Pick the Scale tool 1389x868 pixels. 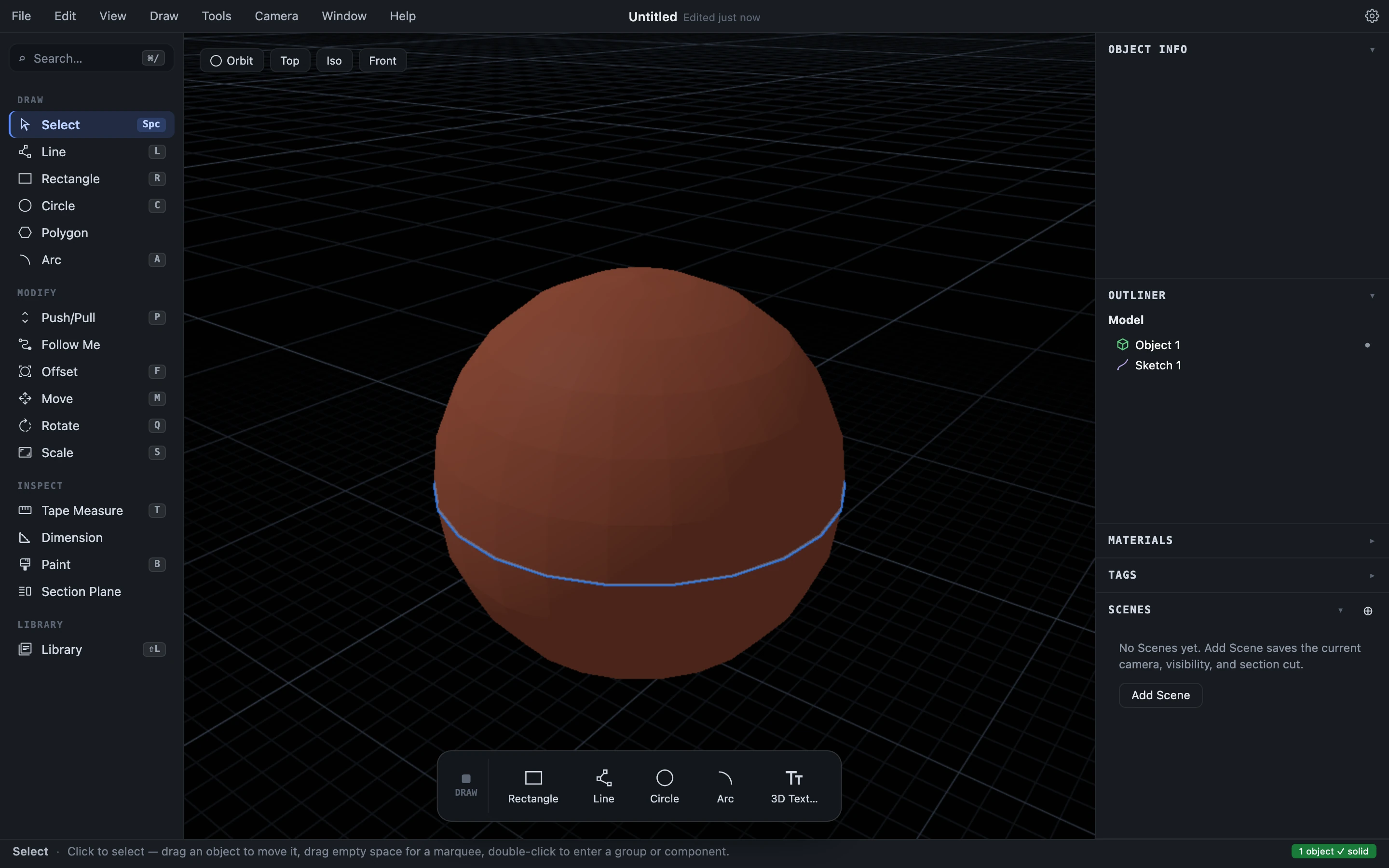(92, 452)
